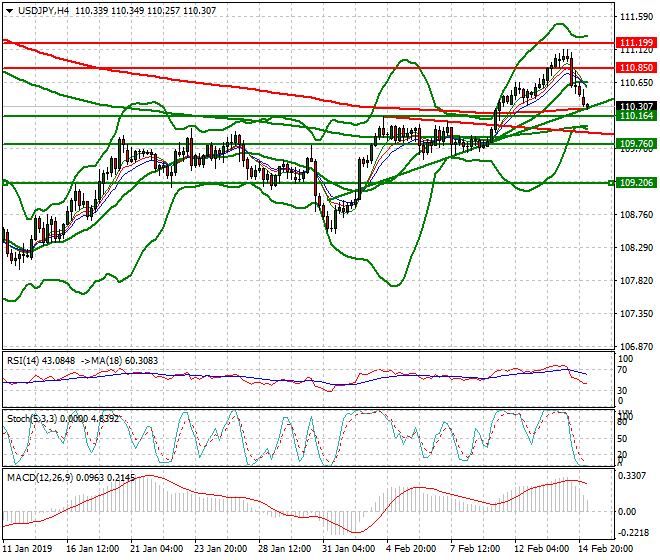
Task: Select the MACD scale value -0.2218
Action: pyautogui.click(x=631, y=533)
